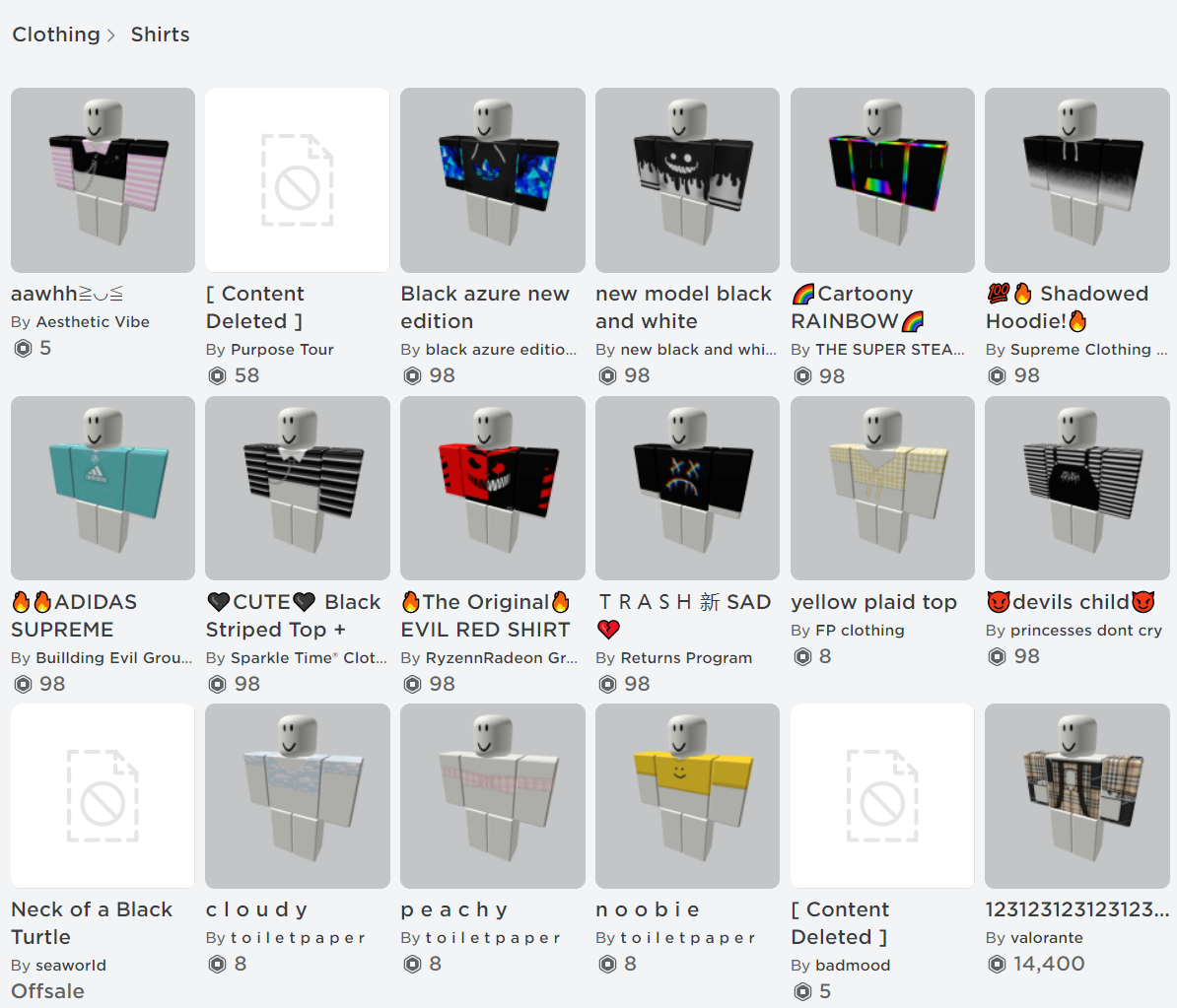The height and width of the screenshot is (1008, 1177).
Task: Click deleted content placeholder icon by badmood
Action: tap(883, 795)
